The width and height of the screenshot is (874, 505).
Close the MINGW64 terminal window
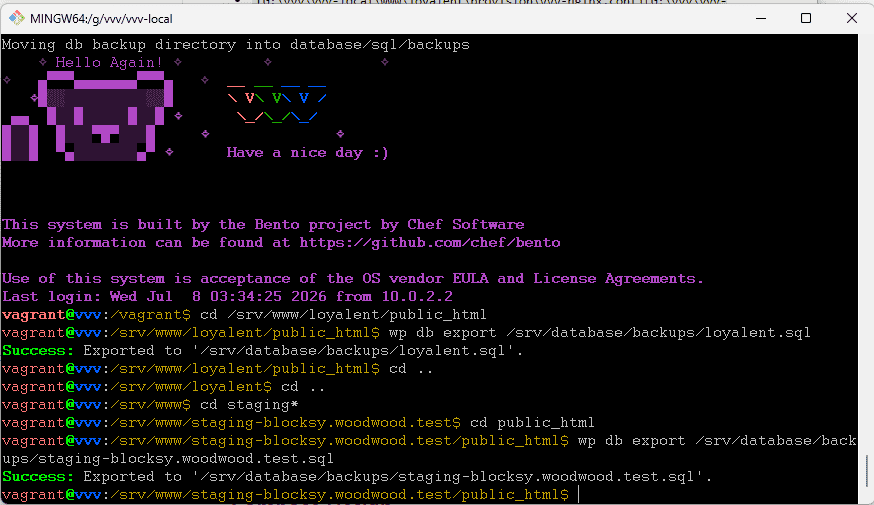point(852,18)
